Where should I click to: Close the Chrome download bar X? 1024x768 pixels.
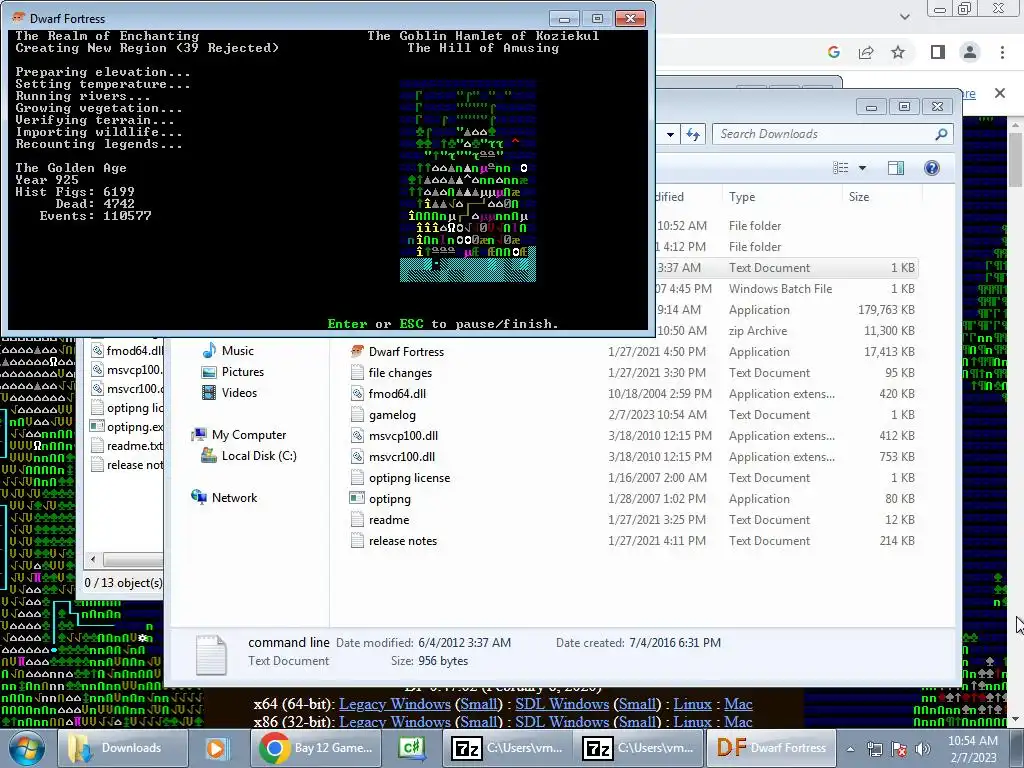(x=1000, y=93)
